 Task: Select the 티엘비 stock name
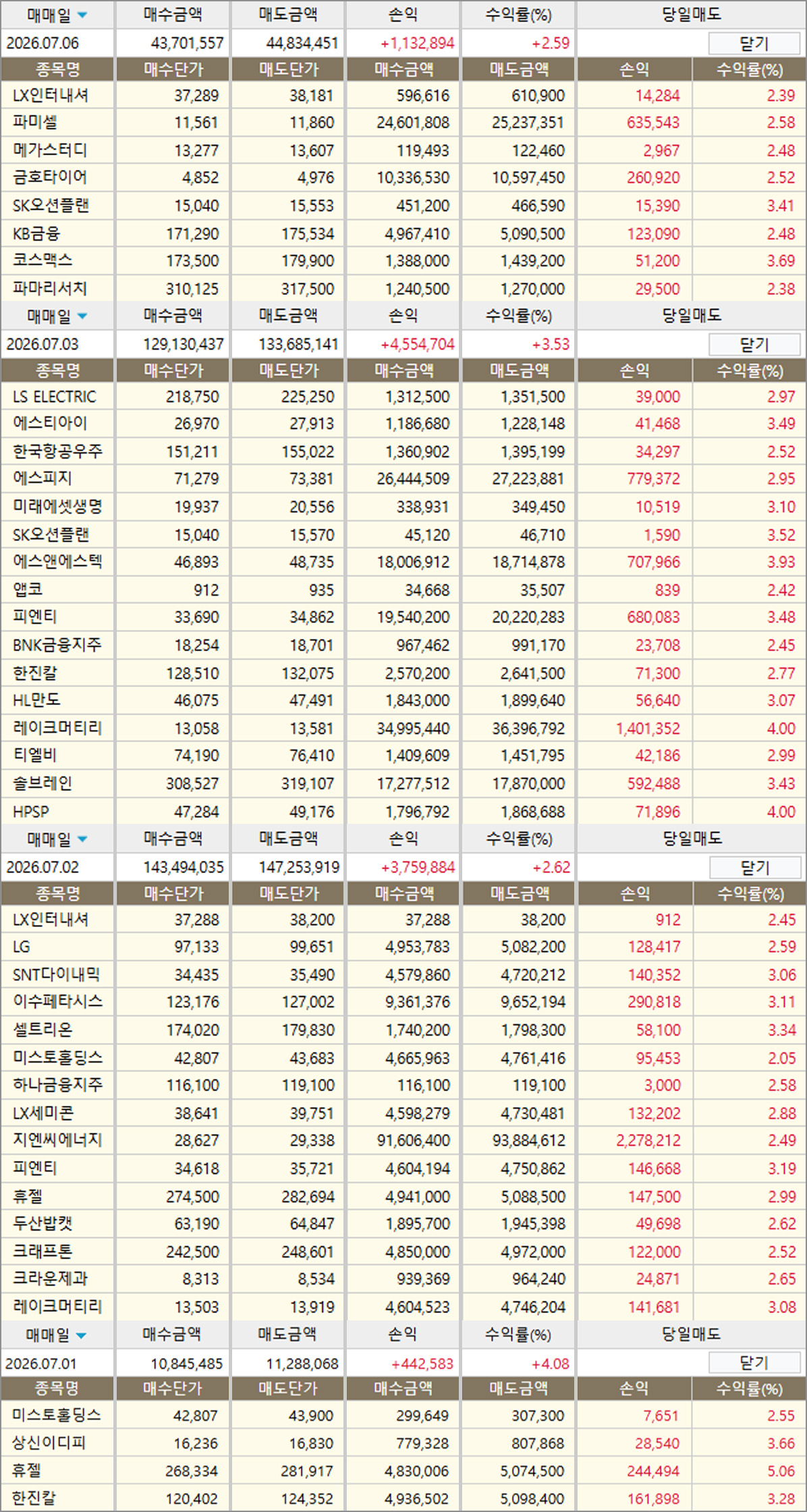[35, 756]
